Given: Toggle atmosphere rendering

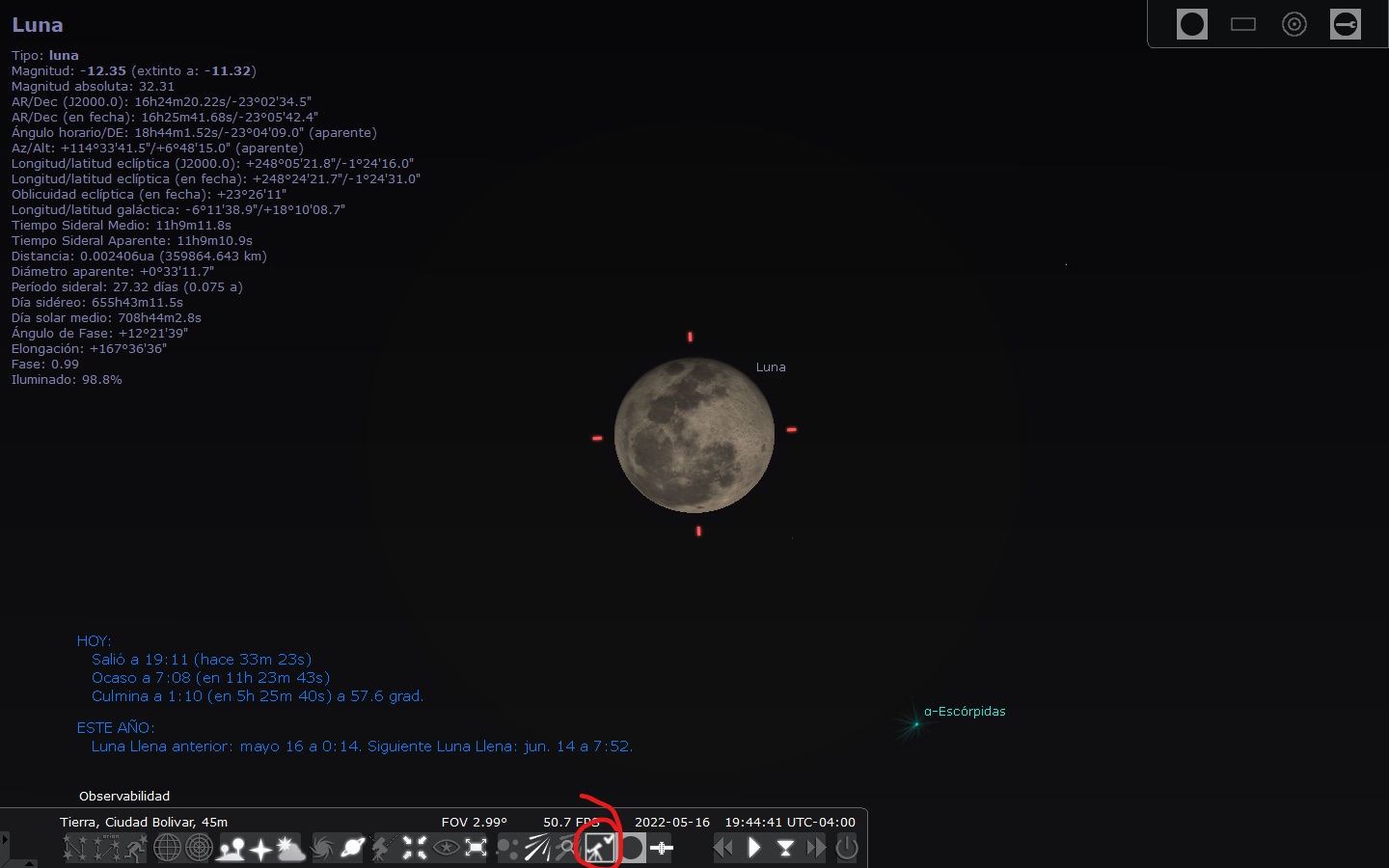Looking at the screenshot, I should point(290,848).
